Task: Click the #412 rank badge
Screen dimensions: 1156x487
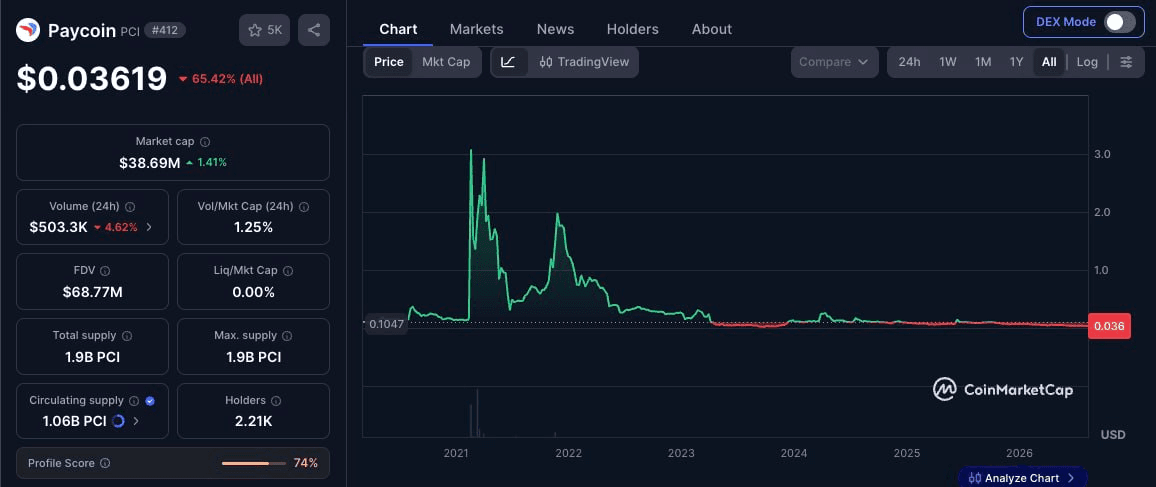Action: coord(164,30)
